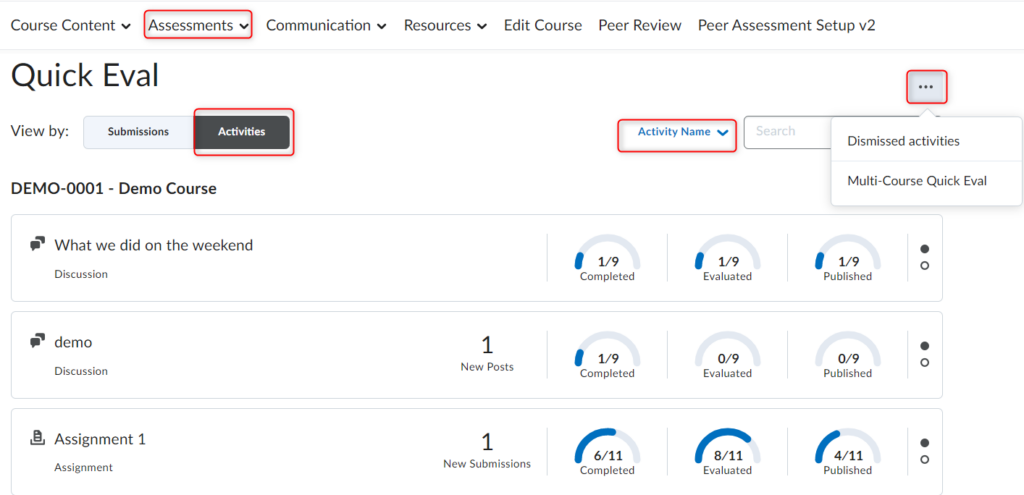Click status dots on the demo discussion row

tap(924, 354)
